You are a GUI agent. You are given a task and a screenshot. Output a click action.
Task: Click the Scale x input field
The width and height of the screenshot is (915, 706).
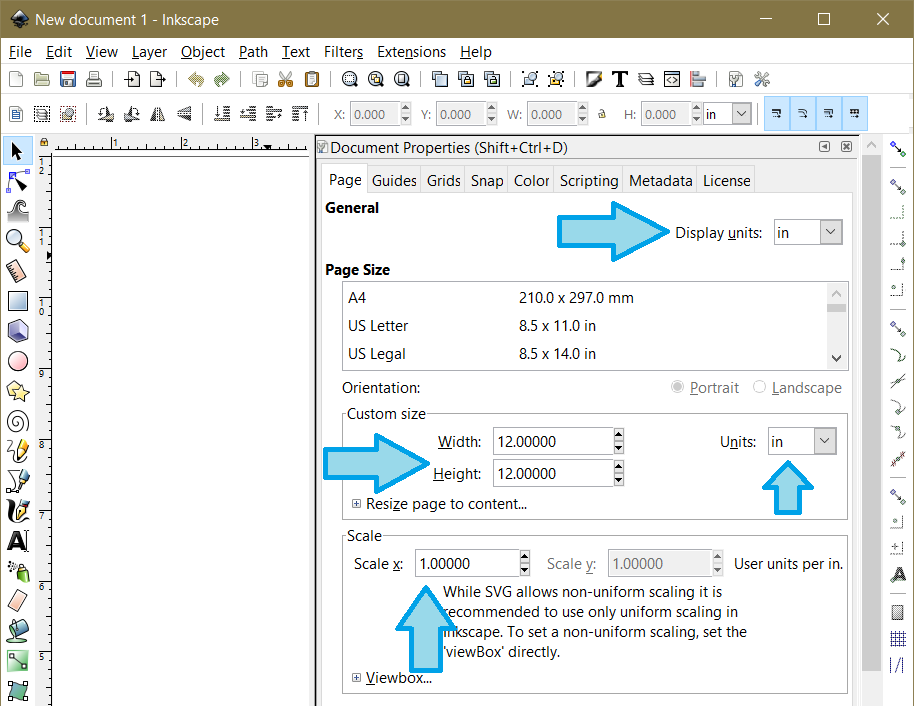coord(467,563)
